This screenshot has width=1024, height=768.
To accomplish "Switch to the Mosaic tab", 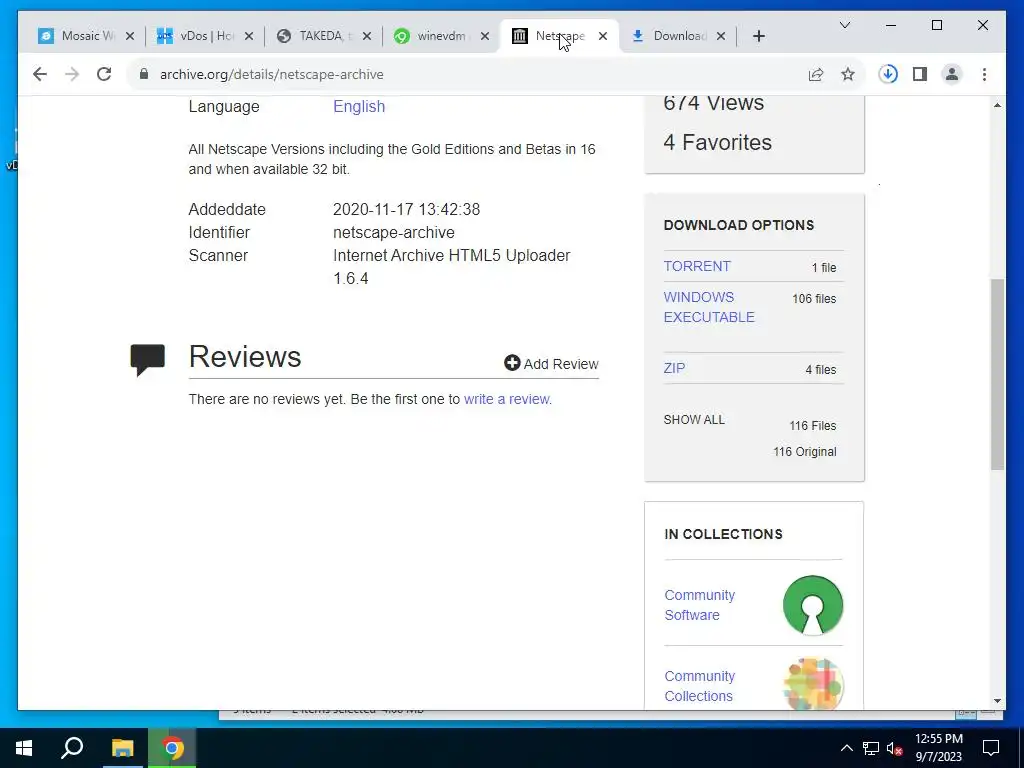I will coord(78,36).
